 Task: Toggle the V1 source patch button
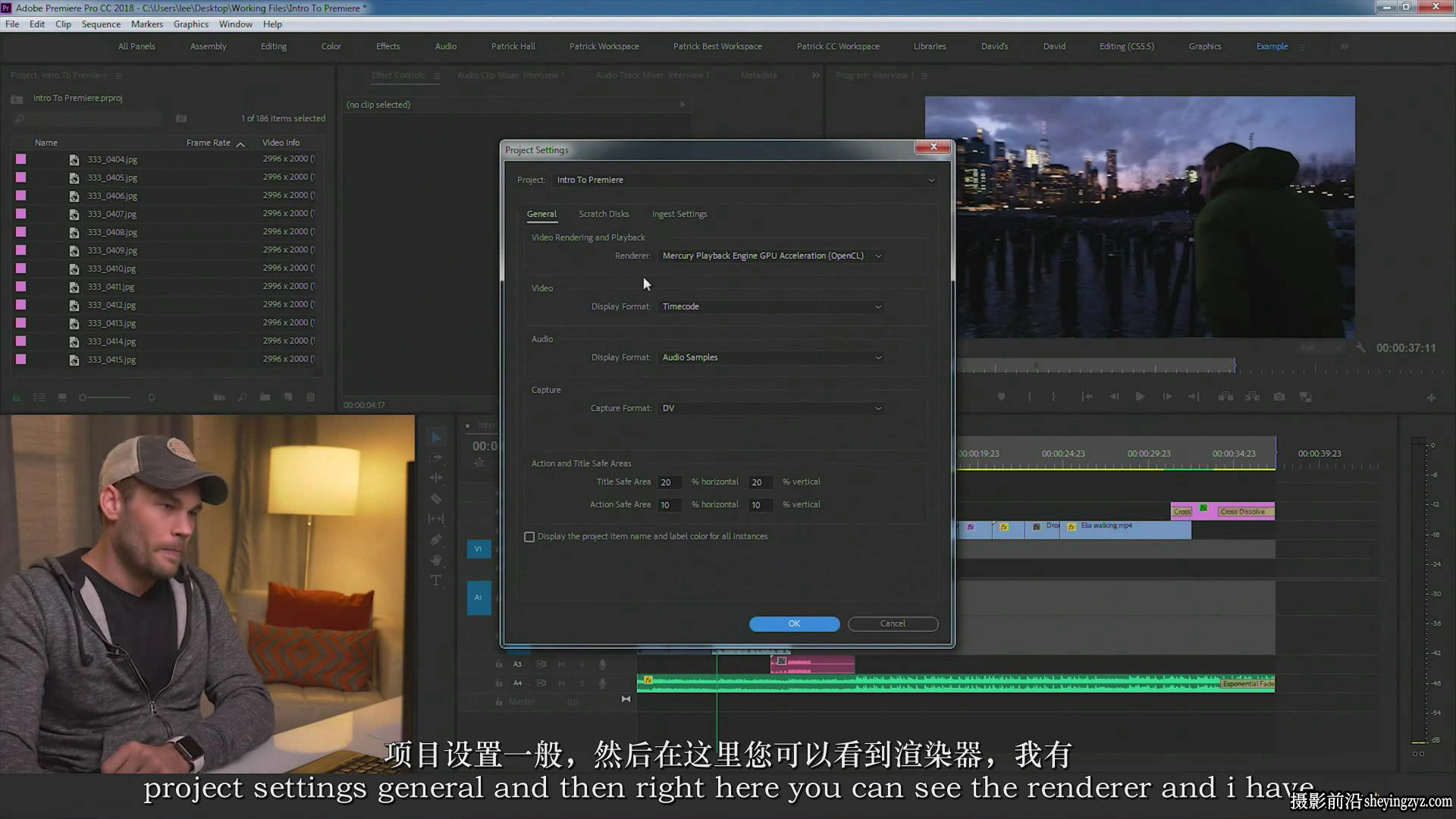point(479,548)
